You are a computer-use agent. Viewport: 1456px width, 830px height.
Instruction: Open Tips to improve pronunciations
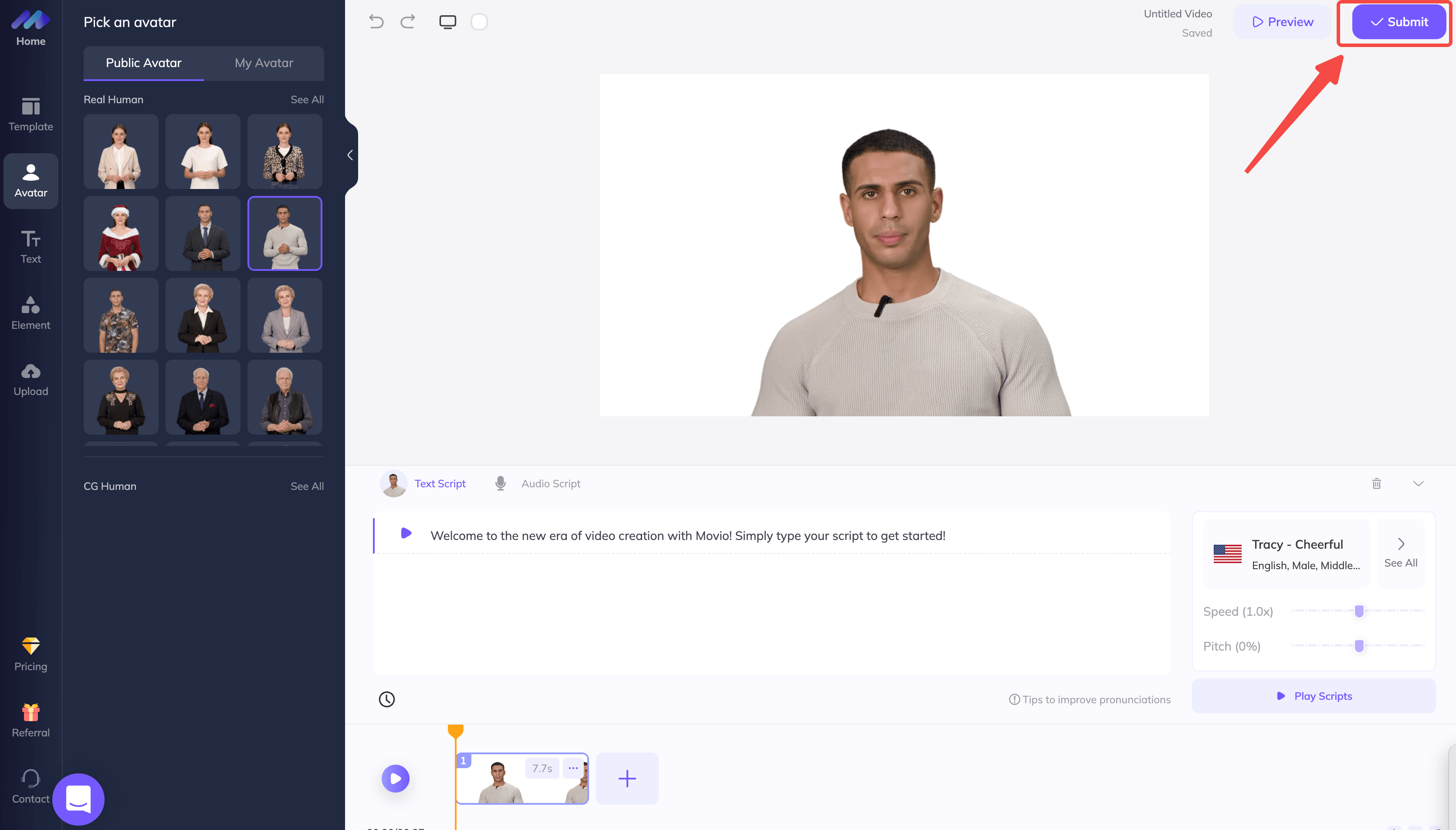[1089, 699]
